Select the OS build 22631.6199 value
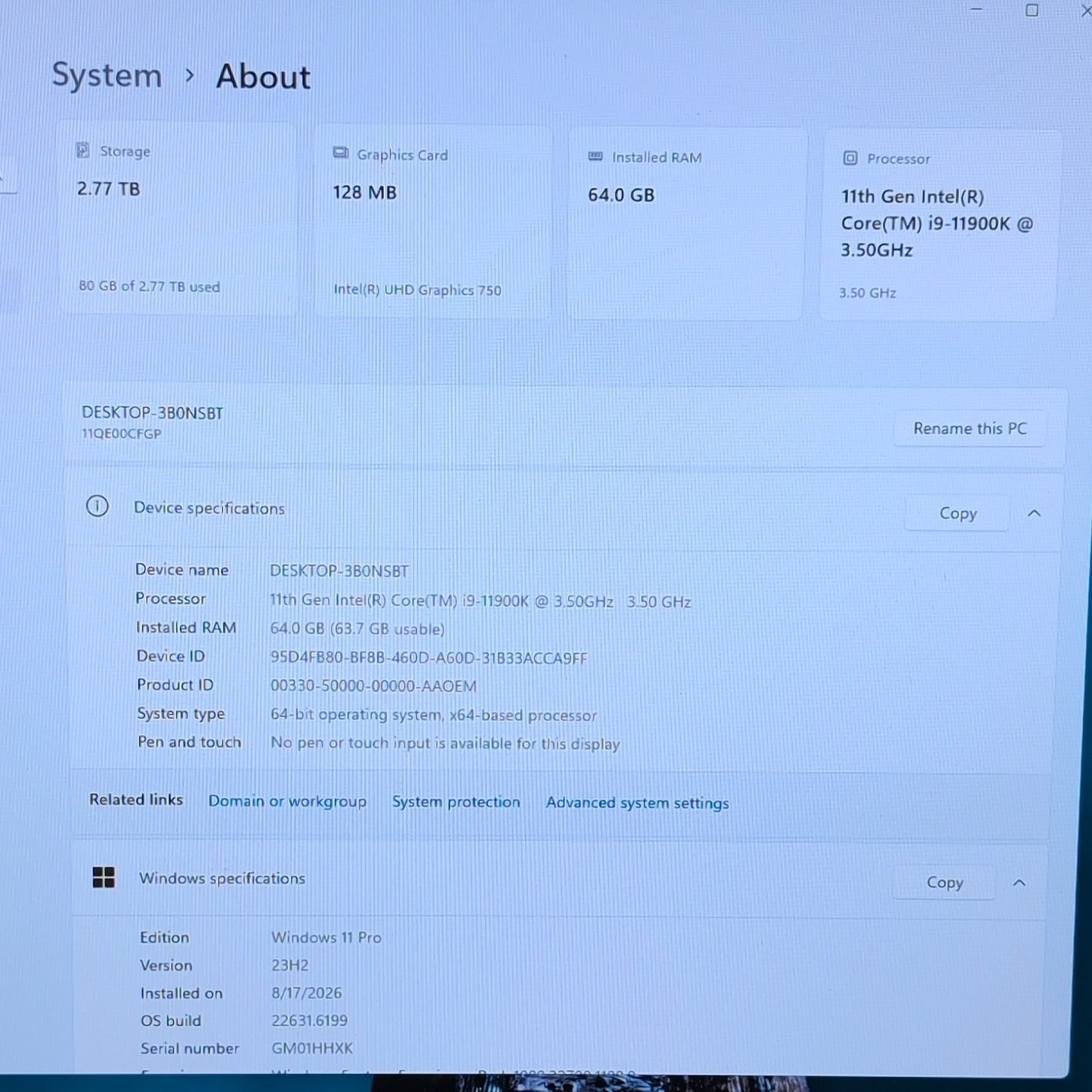 pos(310,1020)
